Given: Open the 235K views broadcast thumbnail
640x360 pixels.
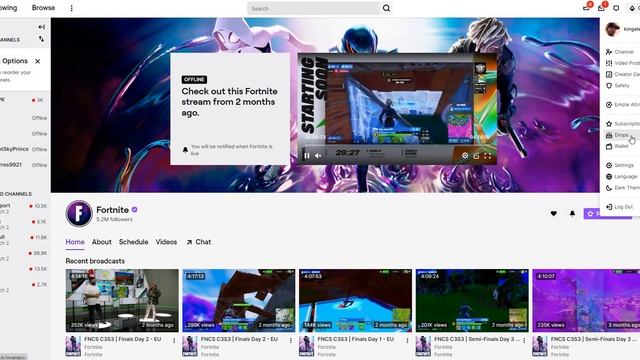Looking at the screenshot, I should coord(586,300).
